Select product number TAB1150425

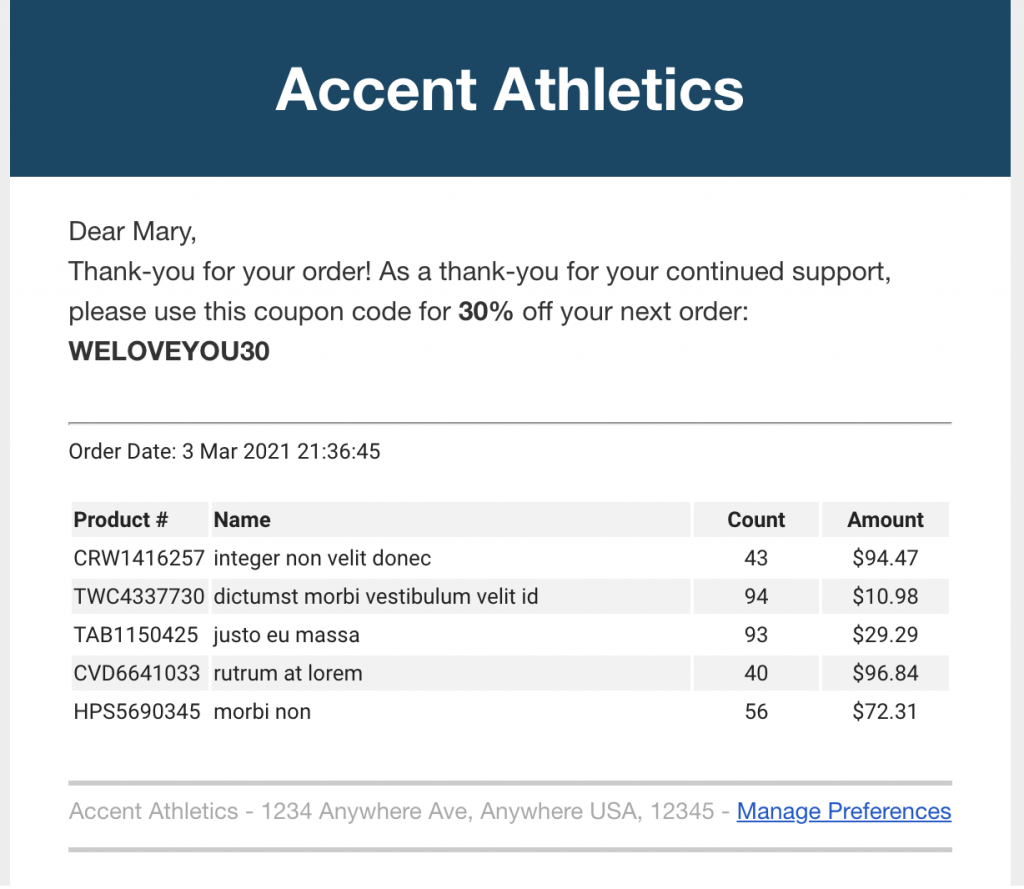pyautogui.click(x=136, y=635)
